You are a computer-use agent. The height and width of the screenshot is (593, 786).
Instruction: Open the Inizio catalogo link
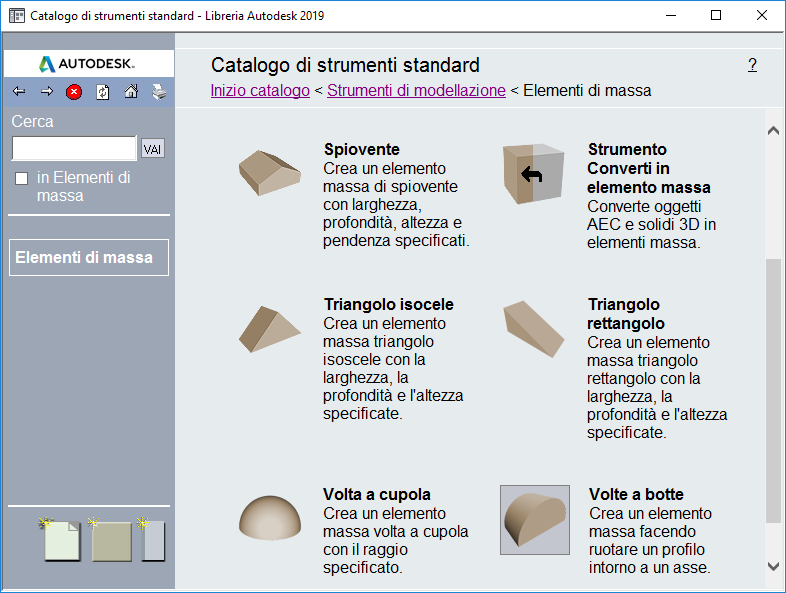click(x=260, y=91)
